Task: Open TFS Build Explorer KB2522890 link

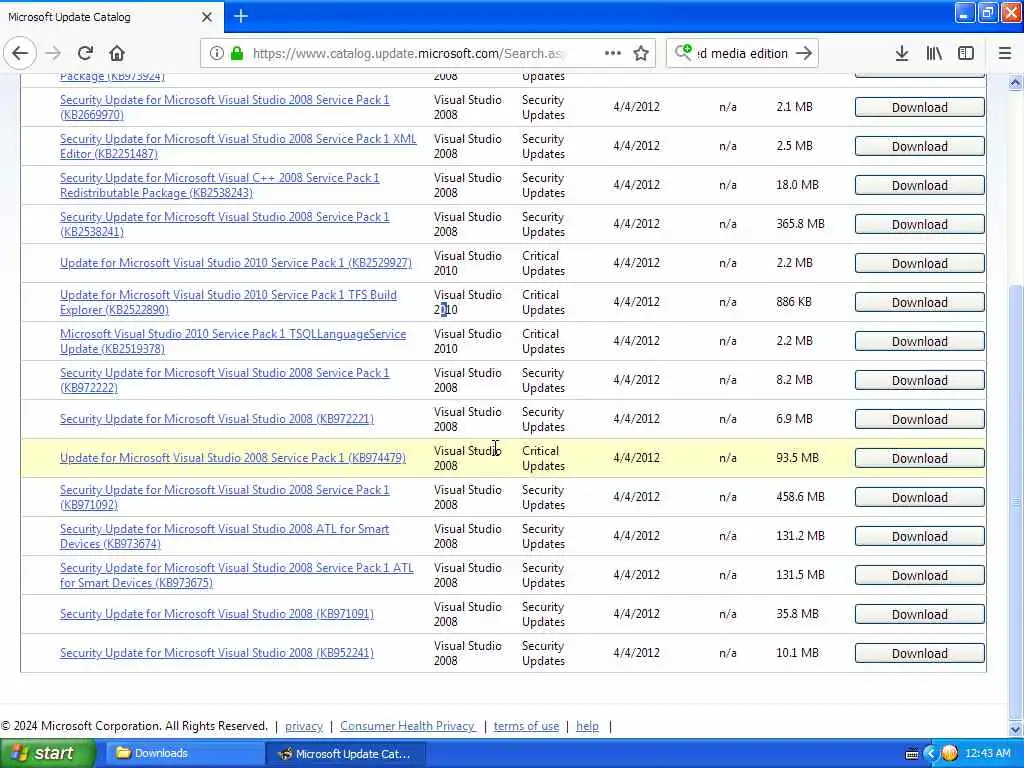Action: [x=228, y=302]
